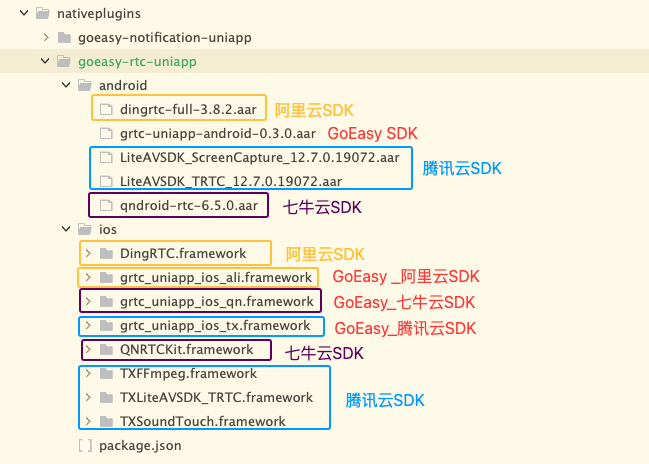This screenshot has width=649, height=464.
Task: Select file LiteAVSDK_TRTC_12.7.0.19072.aar
Action: coord(231,182)
